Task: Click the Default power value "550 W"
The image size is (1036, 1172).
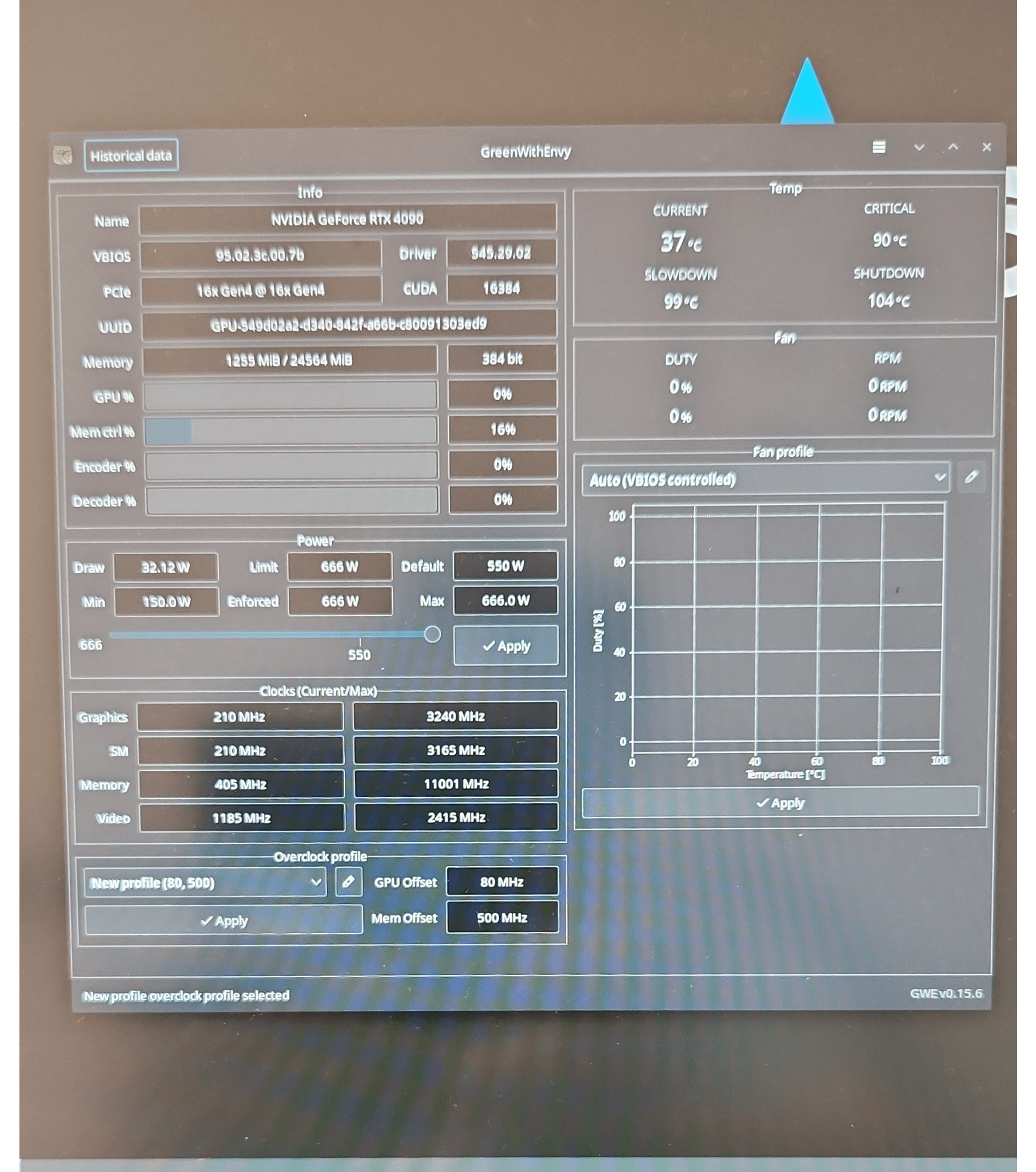Action: 505,567
